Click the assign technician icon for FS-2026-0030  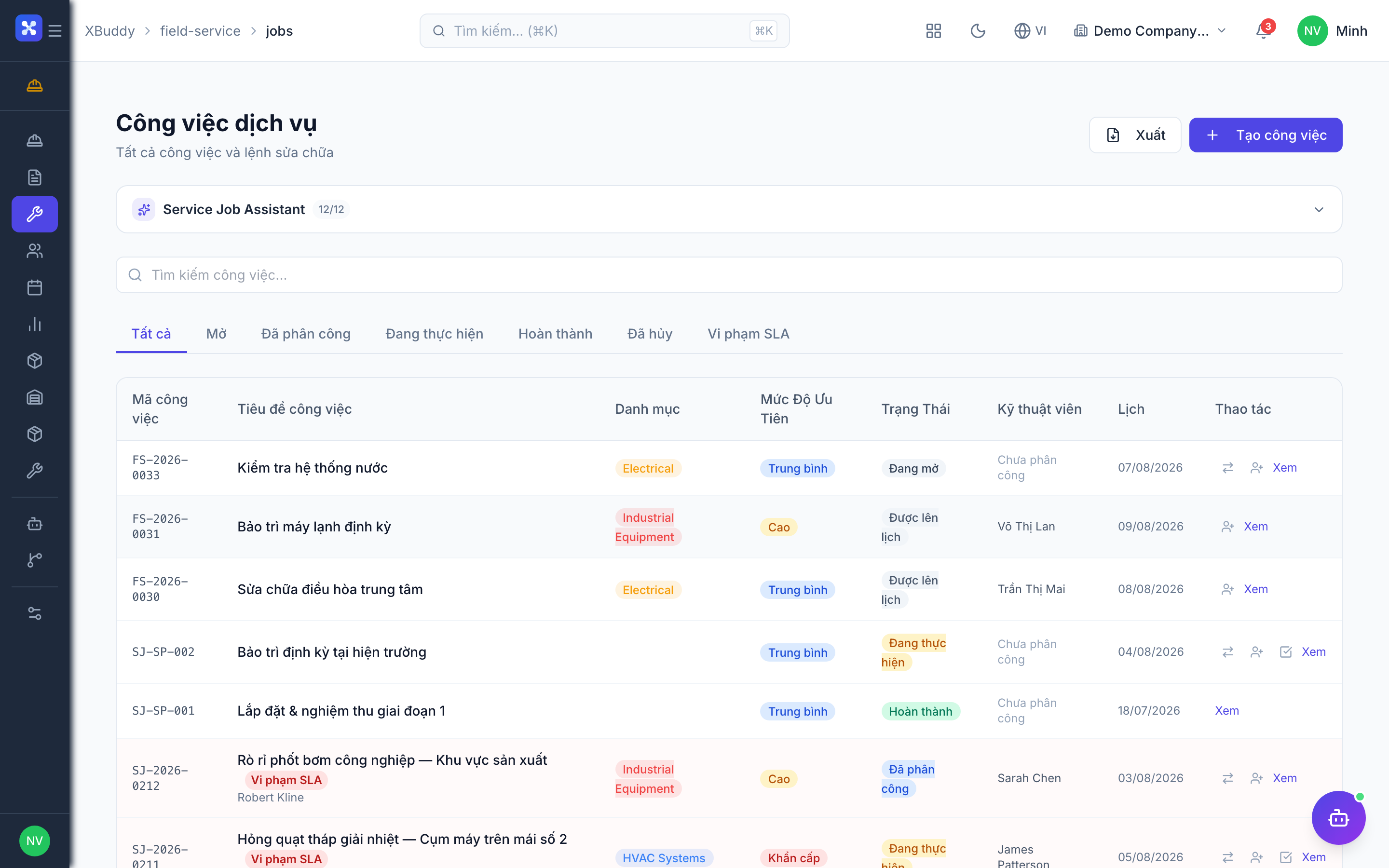click(x=1228, y=590)
